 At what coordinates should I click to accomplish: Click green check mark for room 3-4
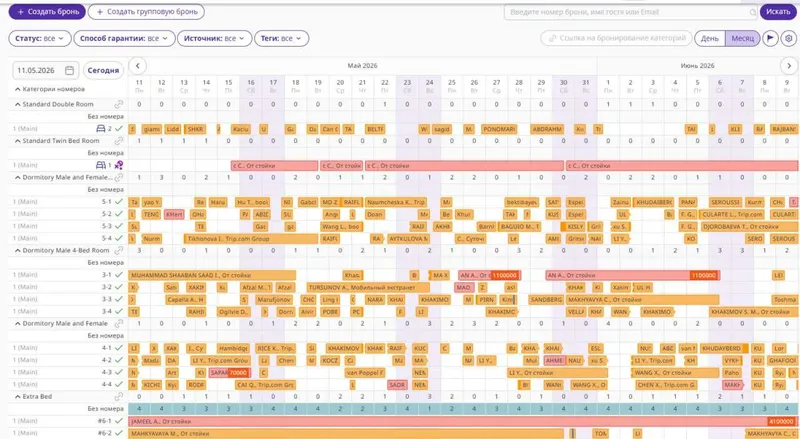click(119, 311)
